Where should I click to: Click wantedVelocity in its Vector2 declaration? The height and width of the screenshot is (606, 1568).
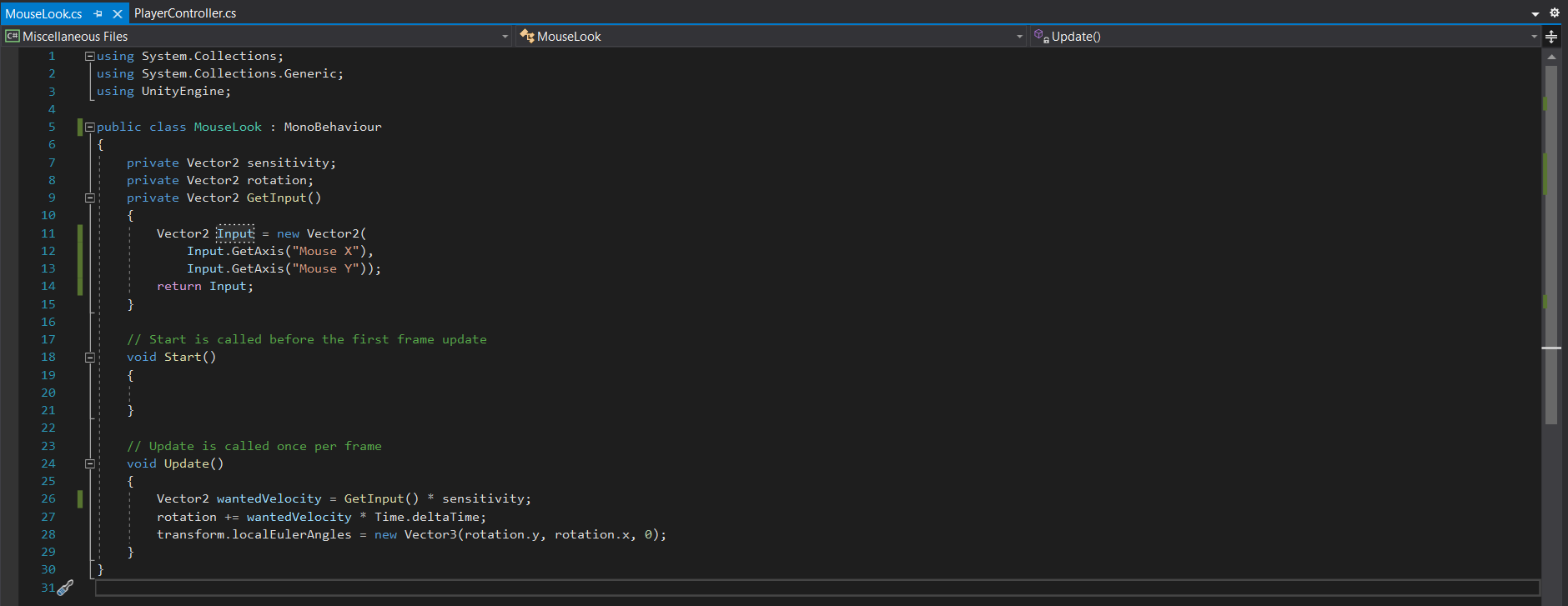[x=269, y=498]
